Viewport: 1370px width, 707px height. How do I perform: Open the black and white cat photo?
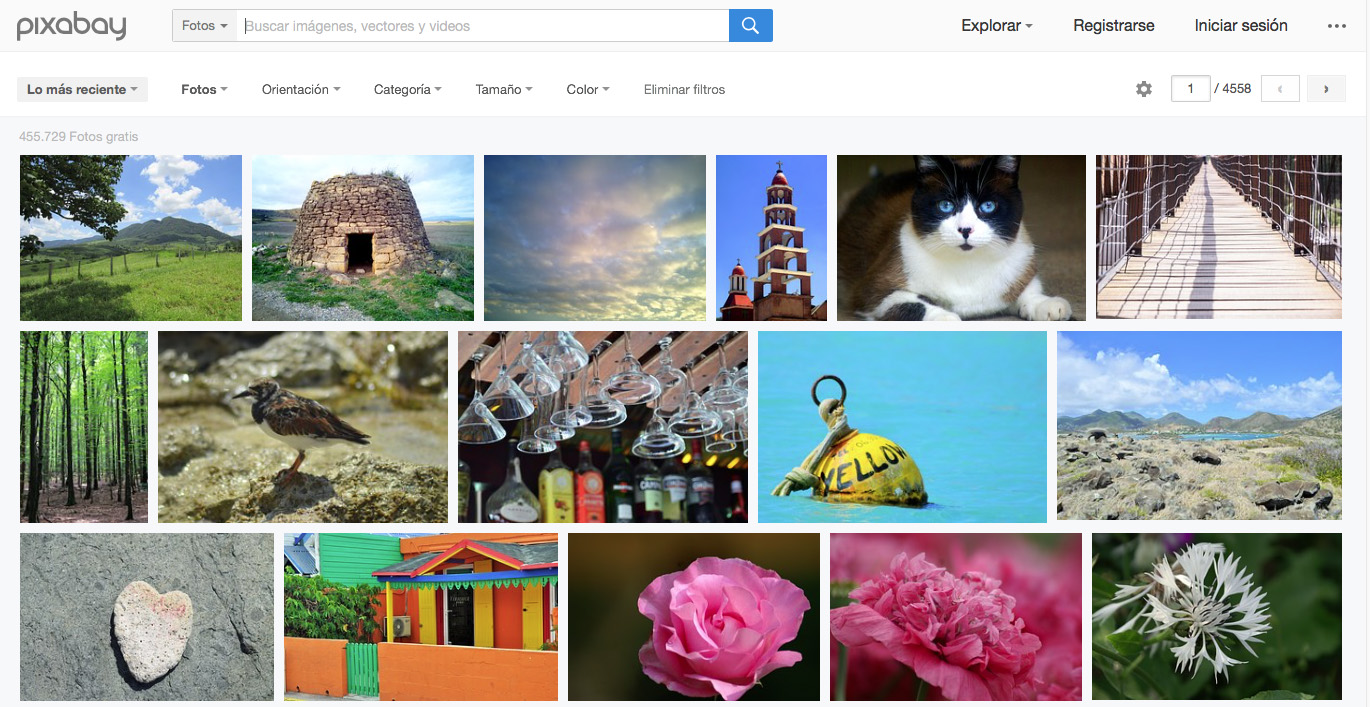point(960,238)
